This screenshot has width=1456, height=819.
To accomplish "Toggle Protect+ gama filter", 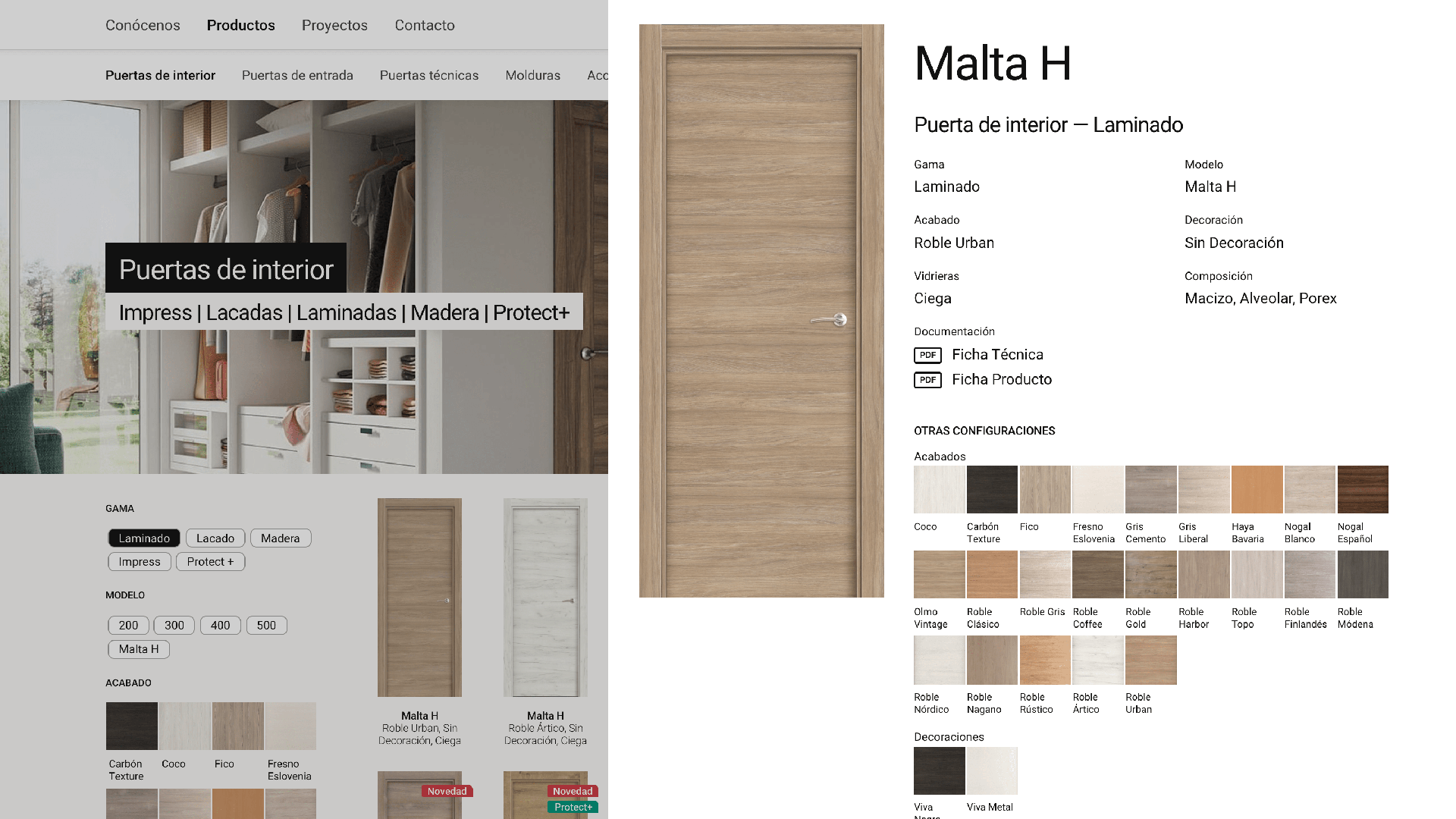I will pyautogui.click(x=211, y=561).
